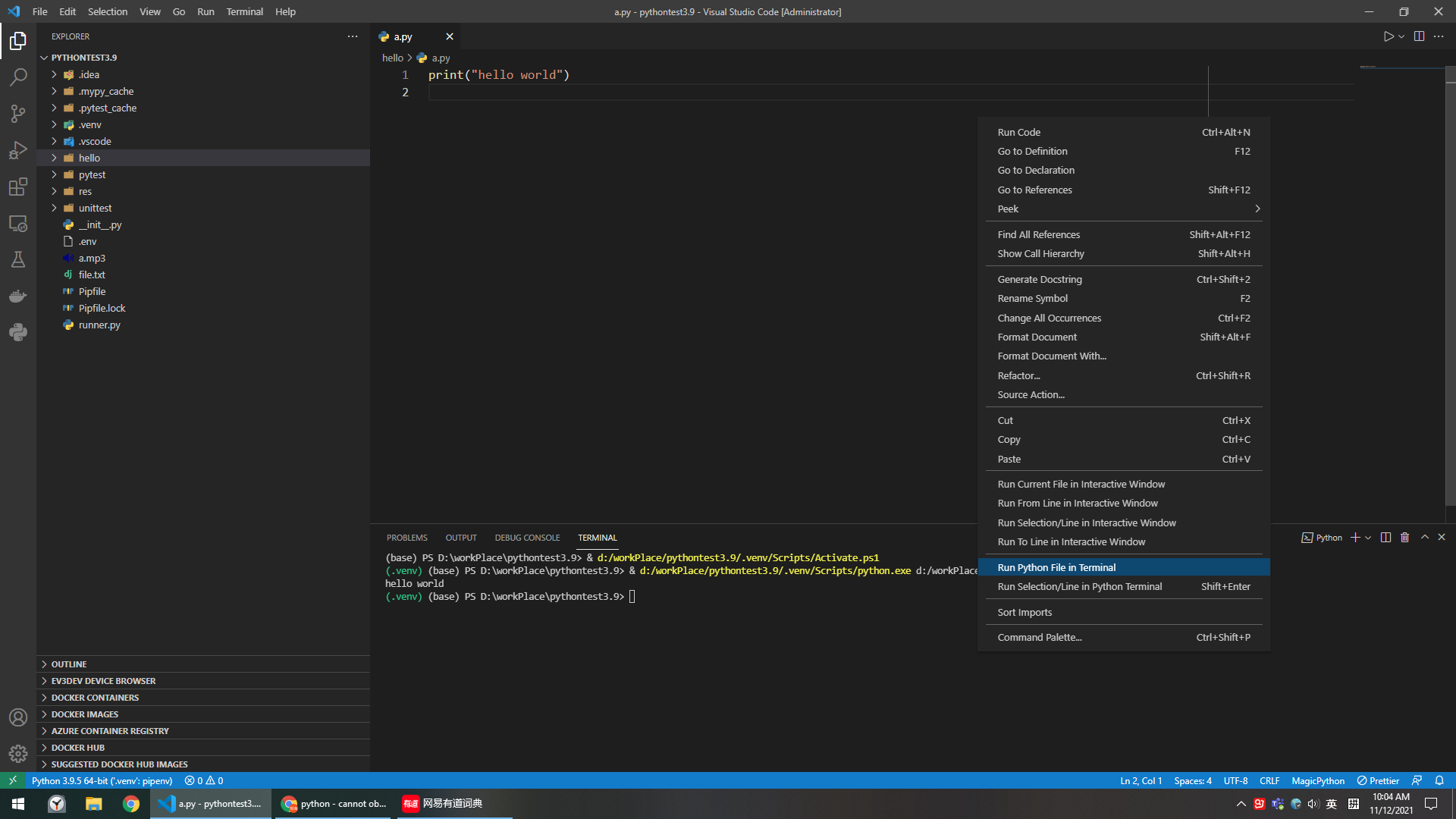Open the terminal launch profile dropdown
Screen dimensions: 1456x819
click(x=1368, y=538)
